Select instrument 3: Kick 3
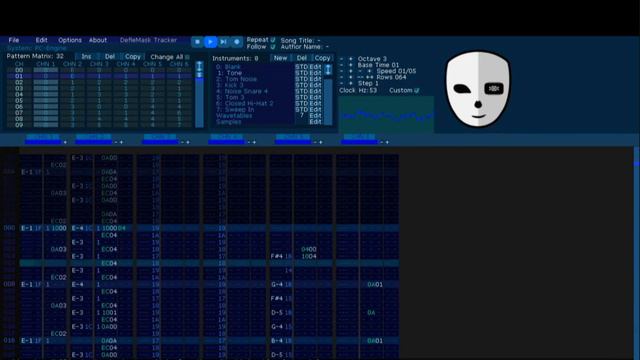 [x=229, y=85]
